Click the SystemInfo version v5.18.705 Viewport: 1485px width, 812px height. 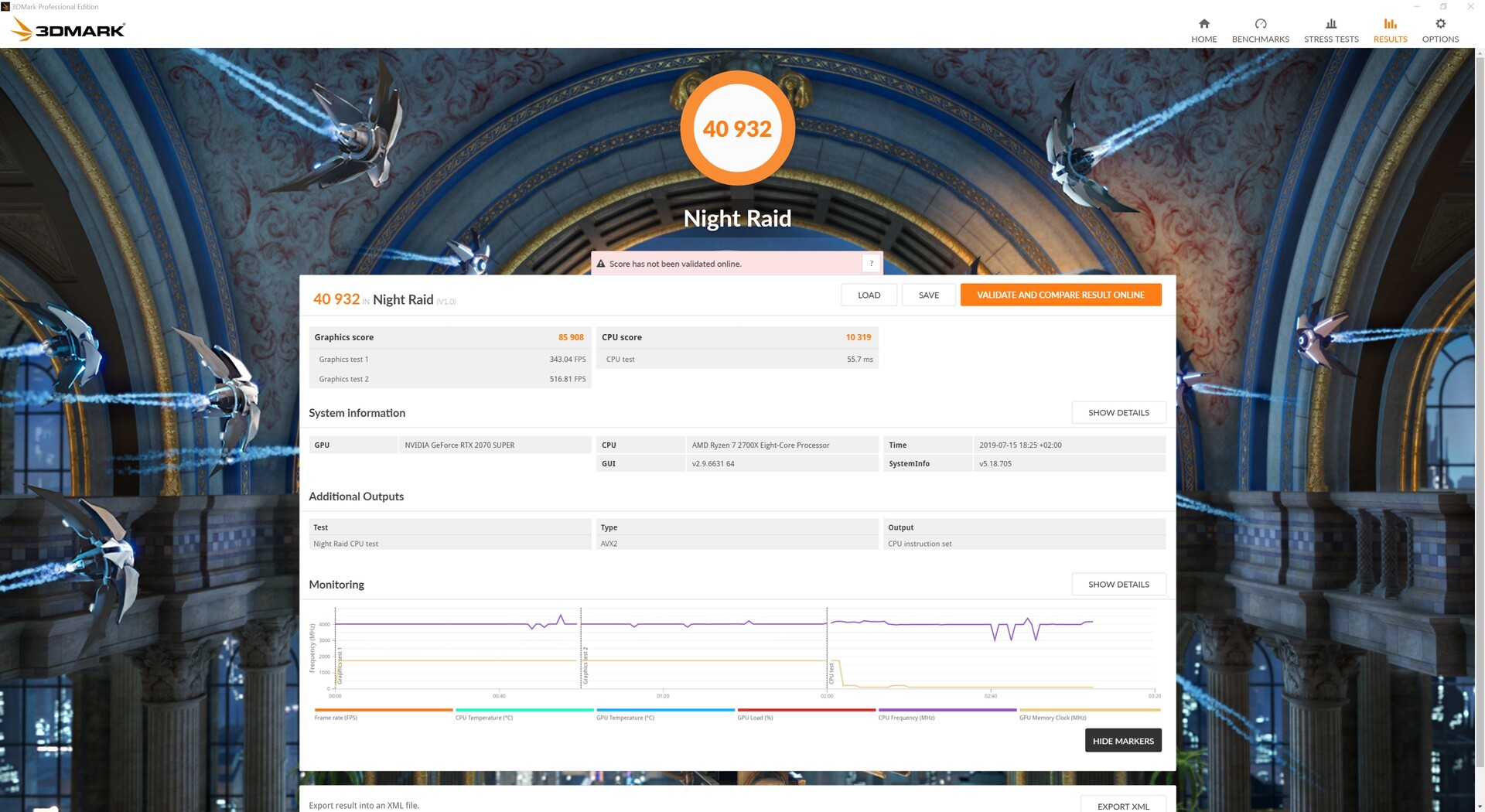click(x=1069, y=464)
